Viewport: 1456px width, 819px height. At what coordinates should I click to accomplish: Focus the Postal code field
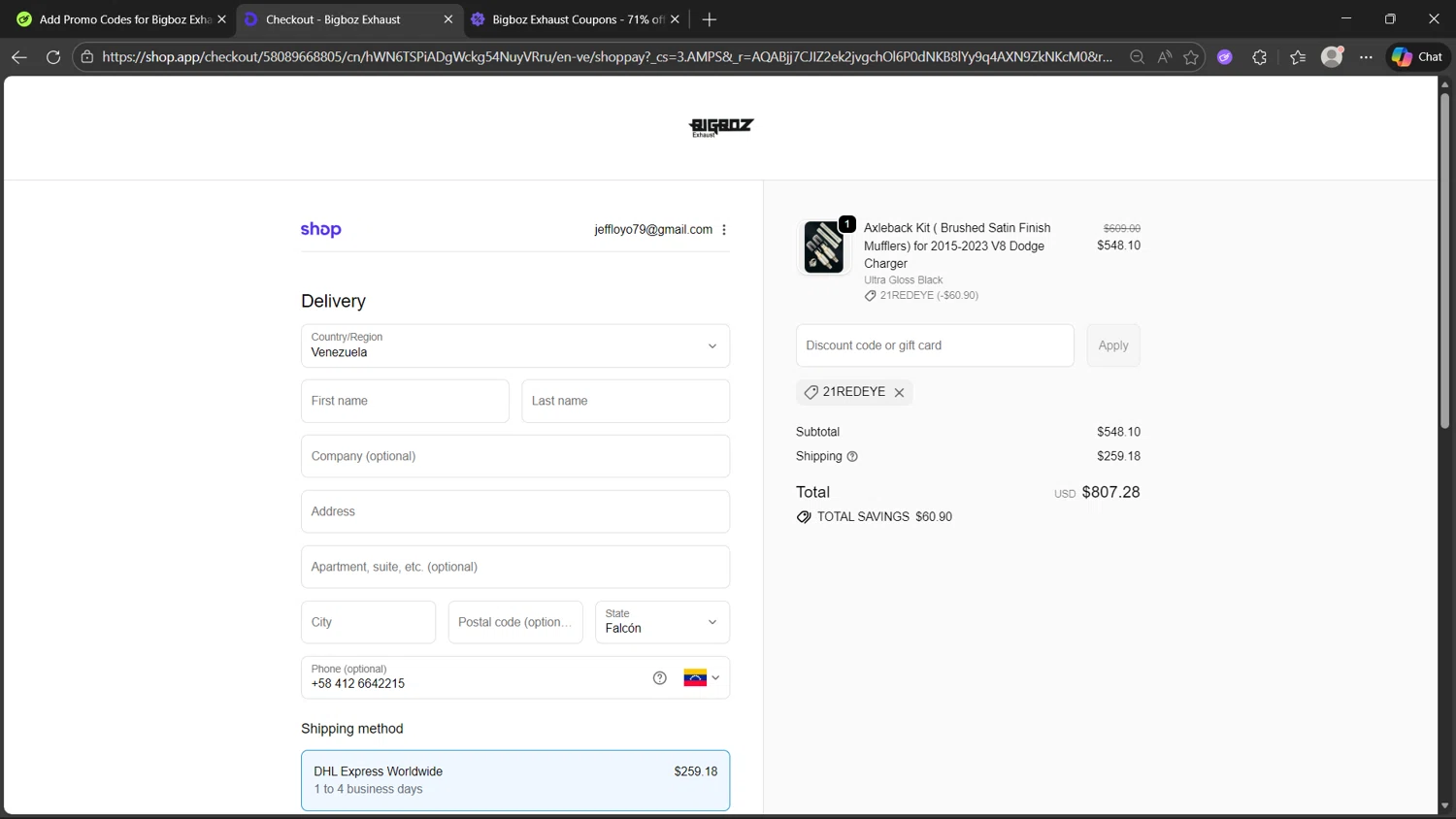515,622
